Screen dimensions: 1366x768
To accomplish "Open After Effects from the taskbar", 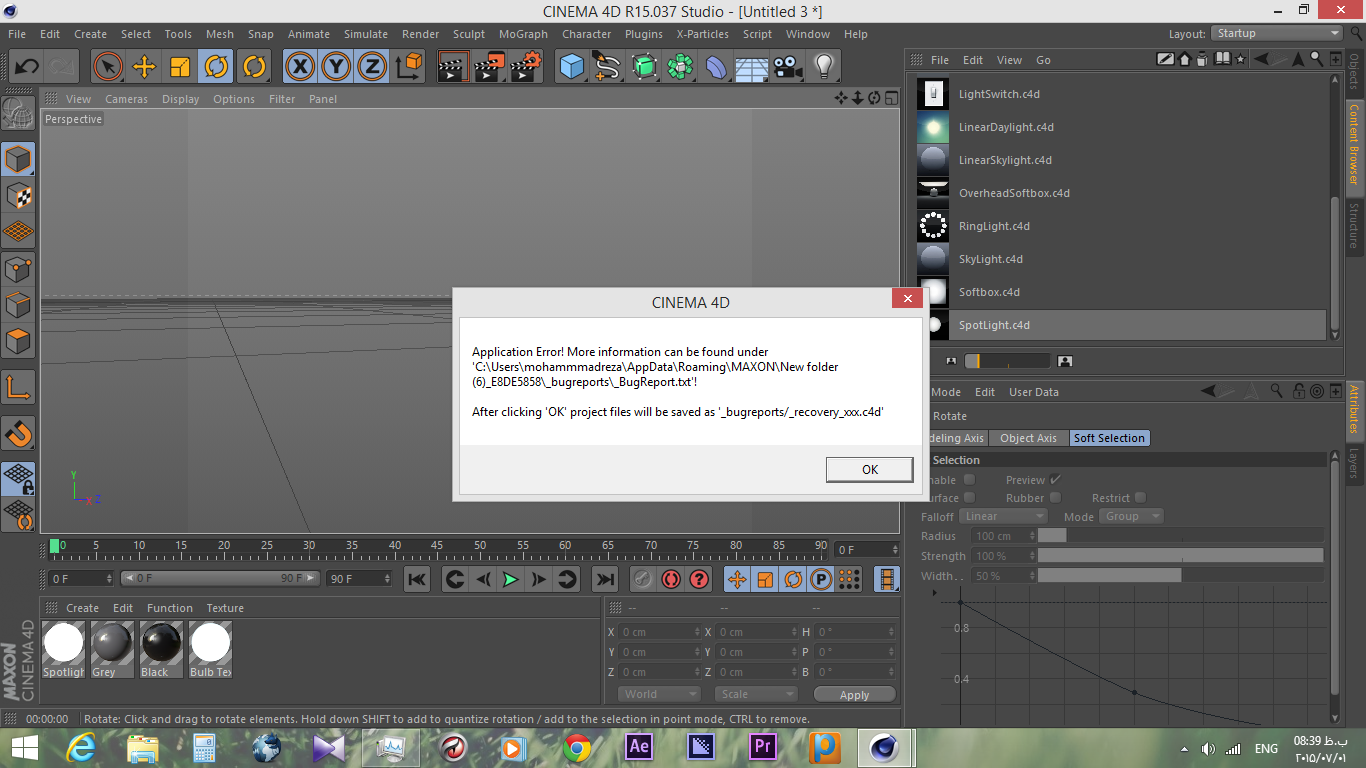I will click(x=639, y=747).
